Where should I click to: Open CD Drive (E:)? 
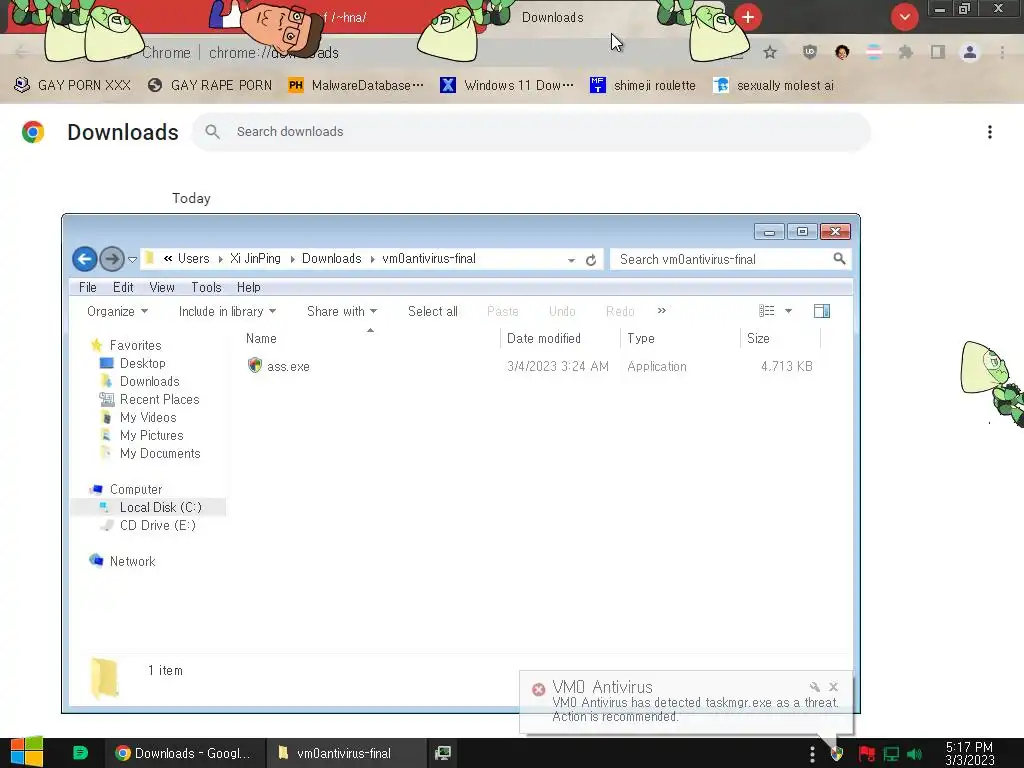point(157,526)
